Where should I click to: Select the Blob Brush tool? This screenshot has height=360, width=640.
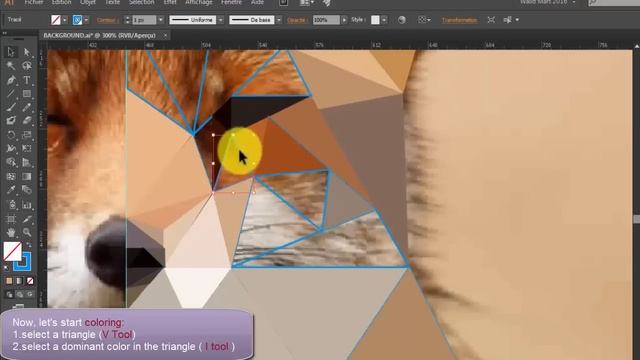point(11,121)
